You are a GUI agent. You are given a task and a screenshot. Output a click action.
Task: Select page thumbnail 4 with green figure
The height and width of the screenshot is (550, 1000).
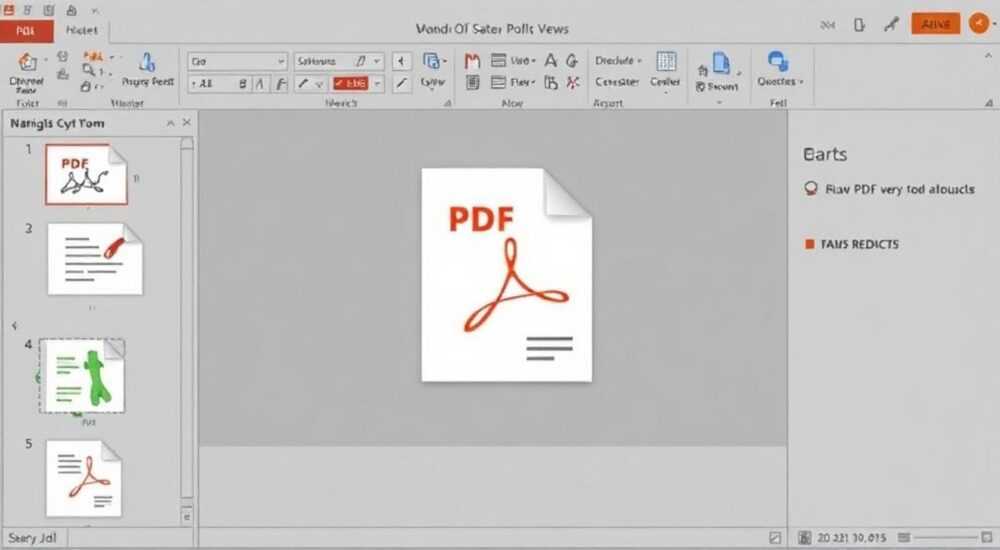coord(82,376)
